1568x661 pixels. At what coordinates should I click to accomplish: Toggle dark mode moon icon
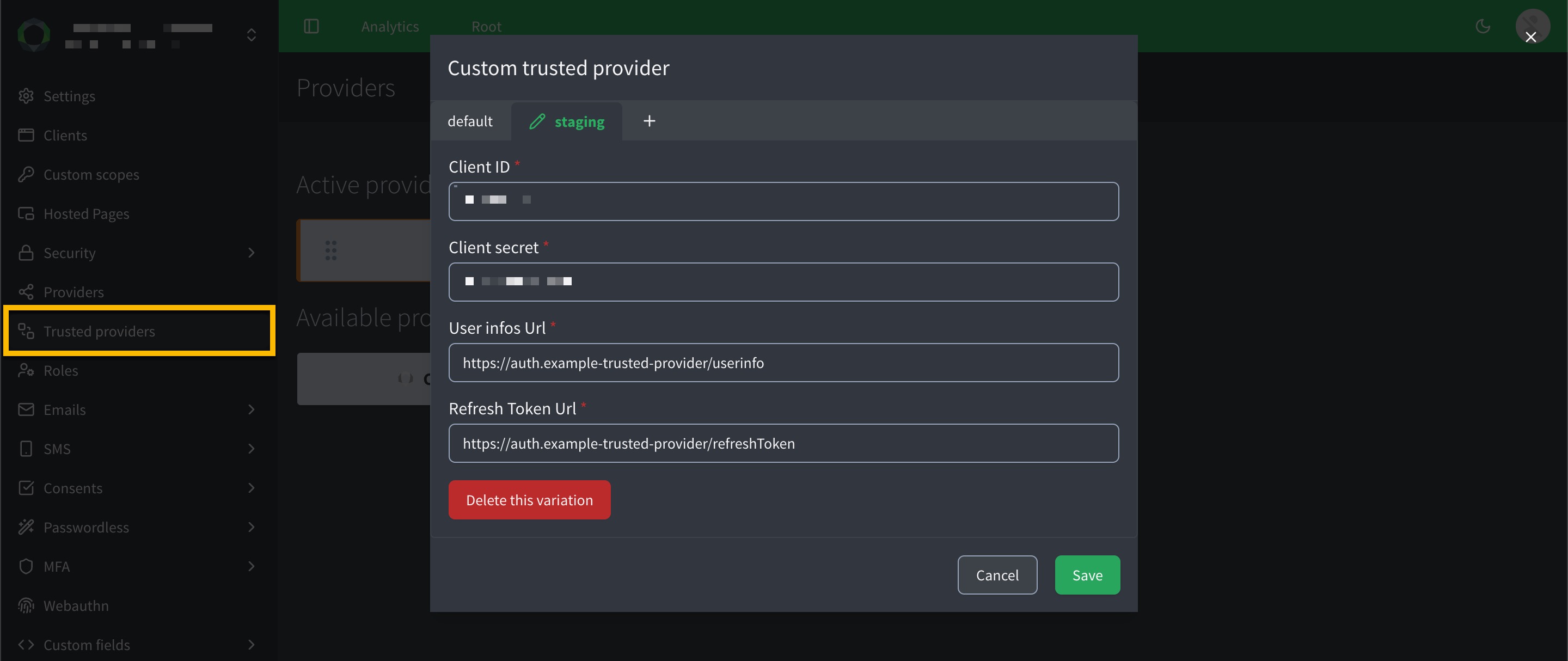coord(1483,26)
